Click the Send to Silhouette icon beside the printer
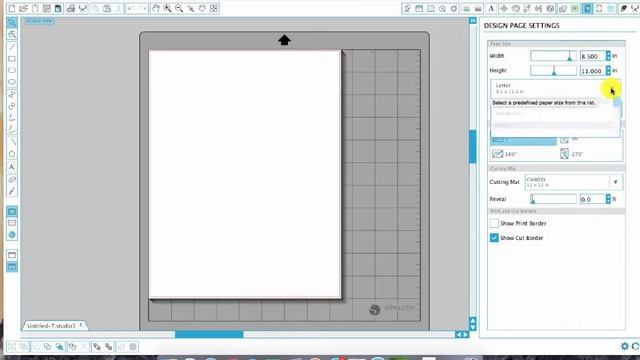 click(82, 8)
